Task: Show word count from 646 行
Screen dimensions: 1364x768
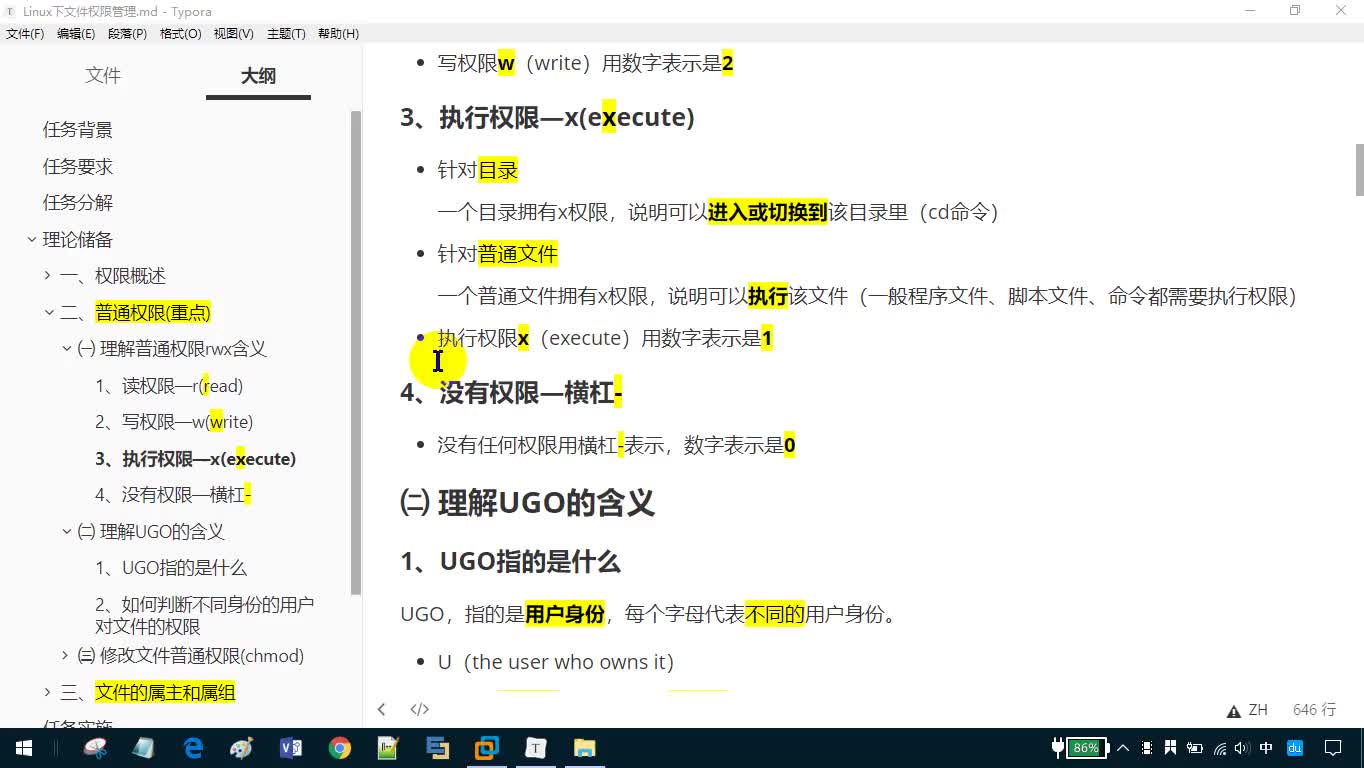Action: 1314,709
